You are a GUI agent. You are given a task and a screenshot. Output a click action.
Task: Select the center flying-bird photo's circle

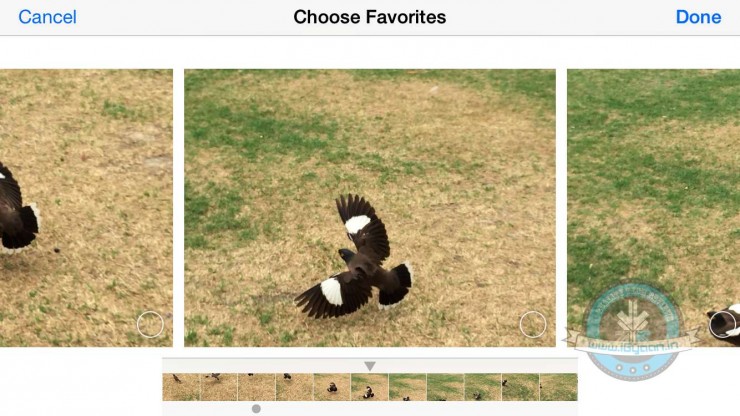pos(533,324)
